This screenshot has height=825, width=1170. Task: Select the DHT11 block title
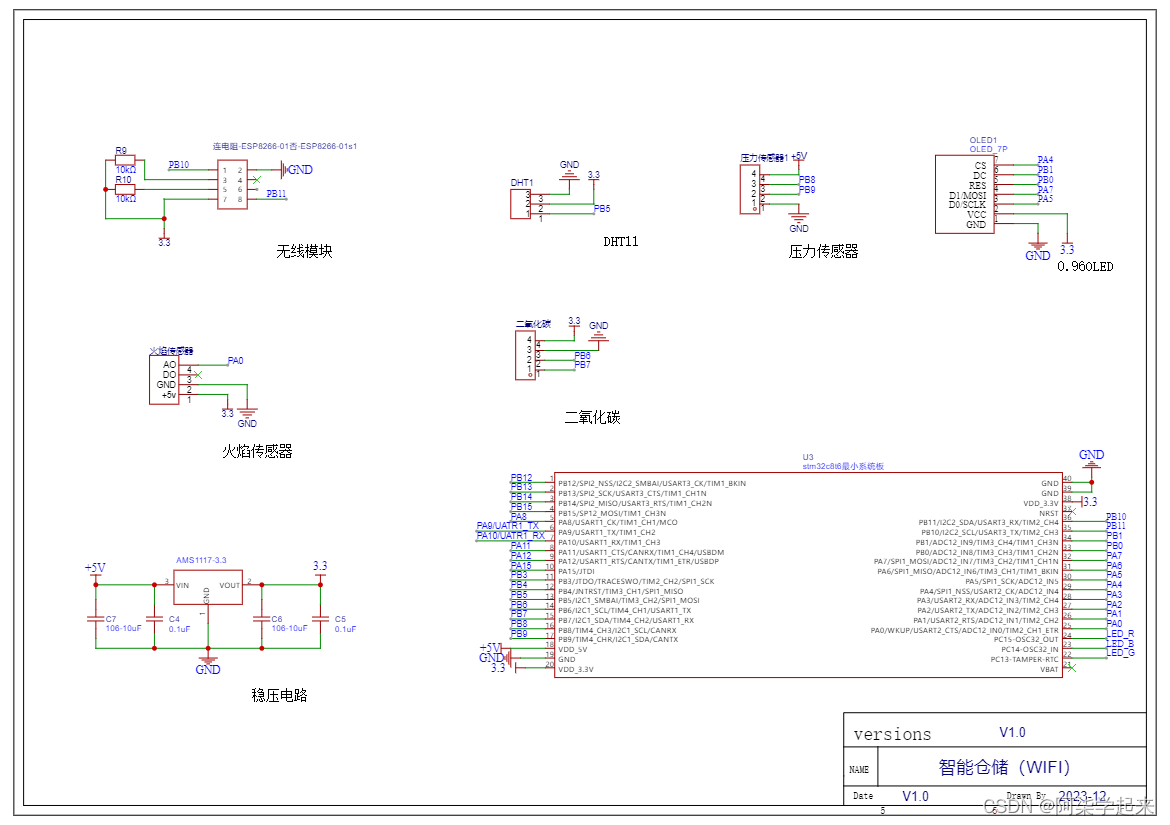coord(620,242)
